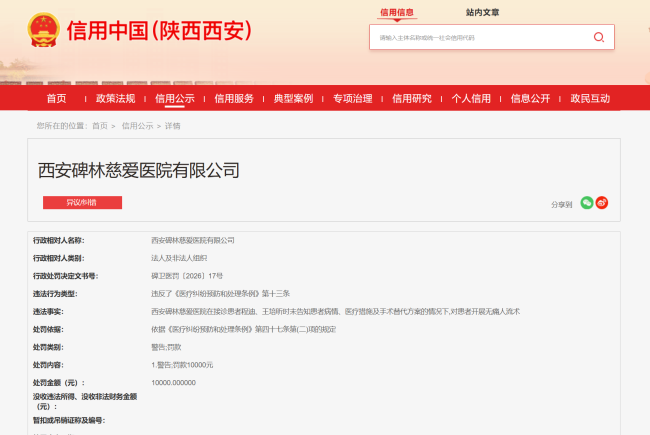
Task: Click the national emblem logo
Action: pyautogui.click(x=44, y=30)
